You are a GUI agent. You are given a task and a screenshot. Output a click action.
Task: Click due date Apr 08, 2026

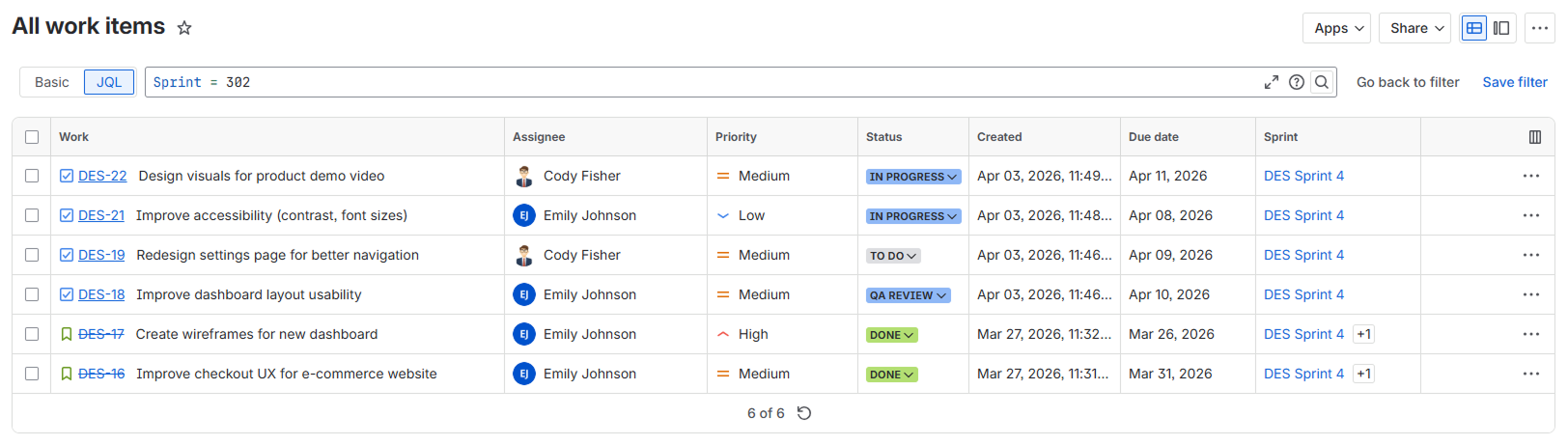[x=1170, y=215]
